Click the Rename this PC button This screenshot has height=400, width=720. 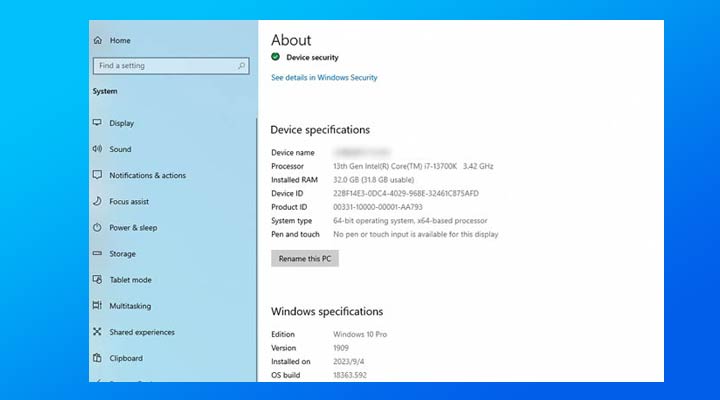[305, 259]
